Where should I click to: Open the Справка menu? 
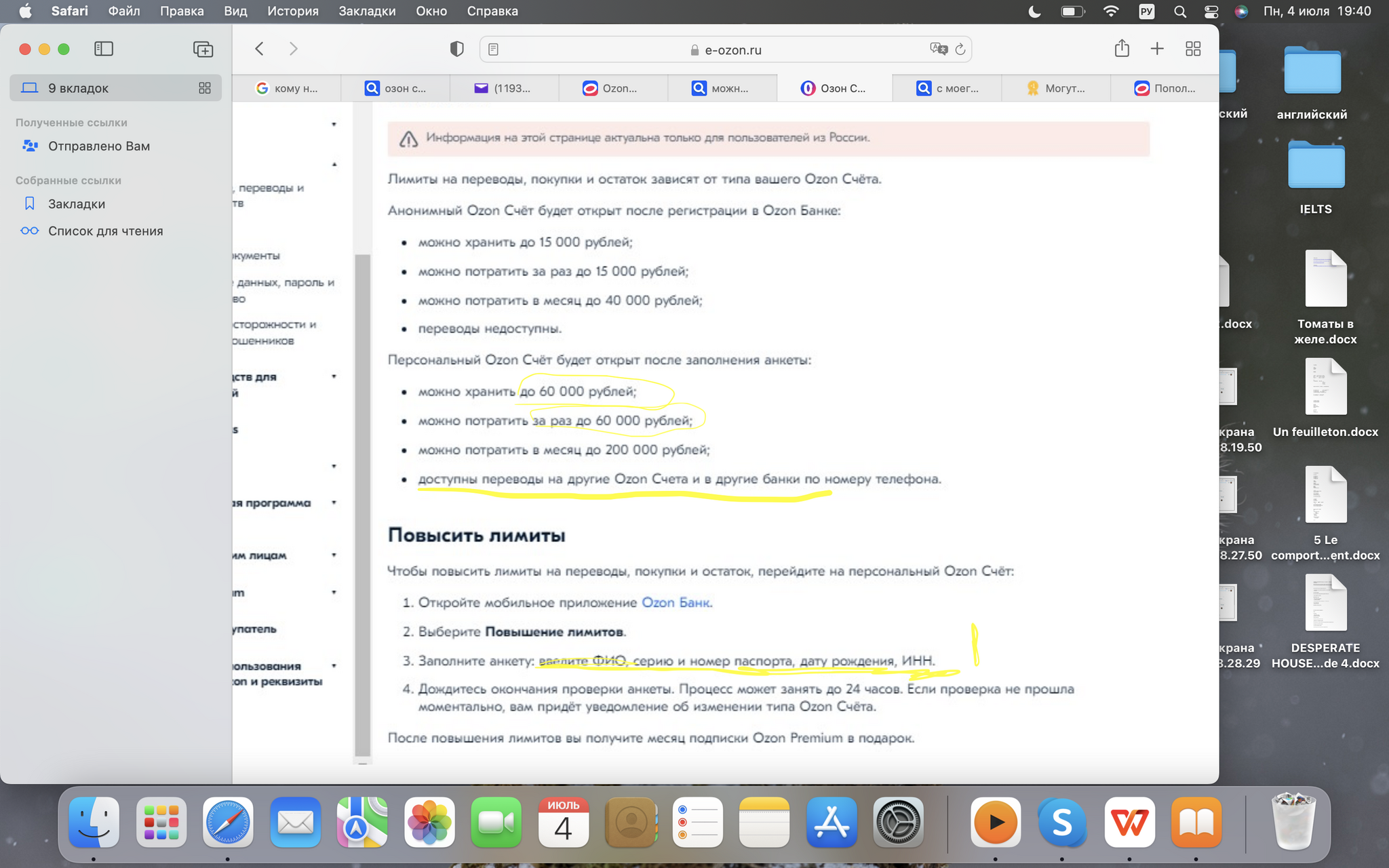pos(492,11)
